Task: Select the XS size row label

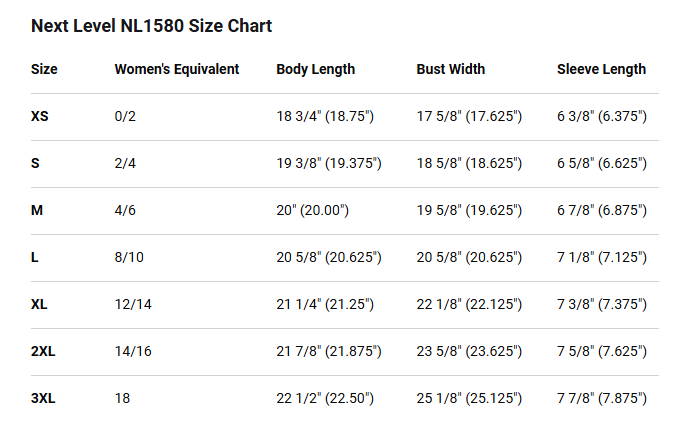Action: pyautogui.click(x=40, y=116)
